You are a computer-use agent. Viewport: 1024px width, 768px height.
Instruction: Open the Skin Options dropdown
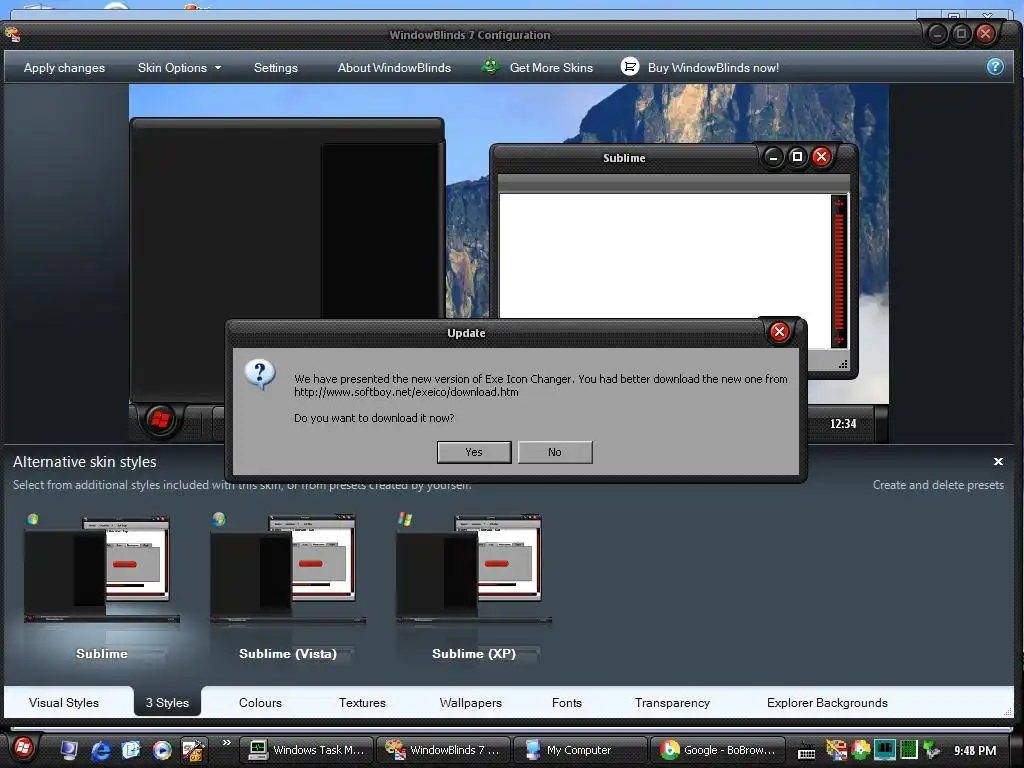(x=179, y=68)
